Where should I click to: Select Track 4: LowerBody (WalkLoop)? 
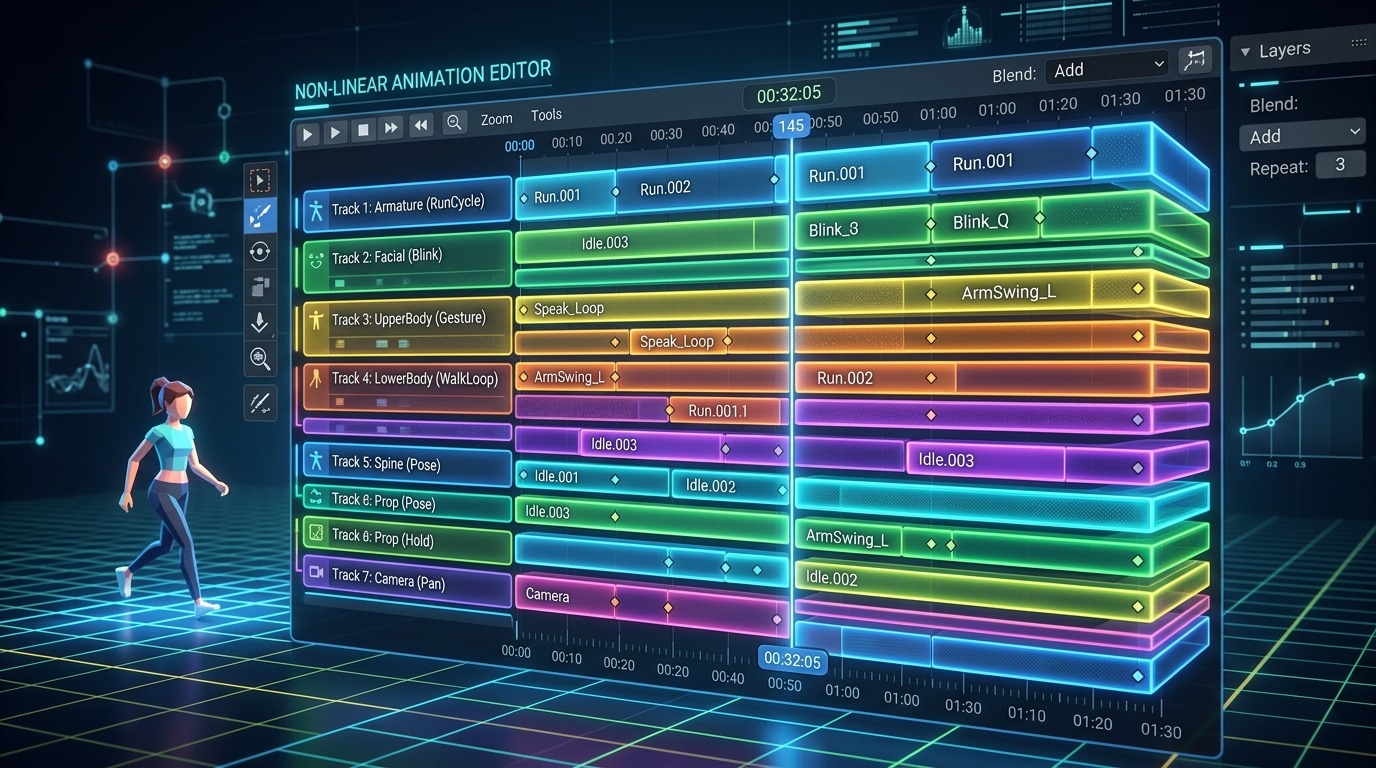pos(407,387)
